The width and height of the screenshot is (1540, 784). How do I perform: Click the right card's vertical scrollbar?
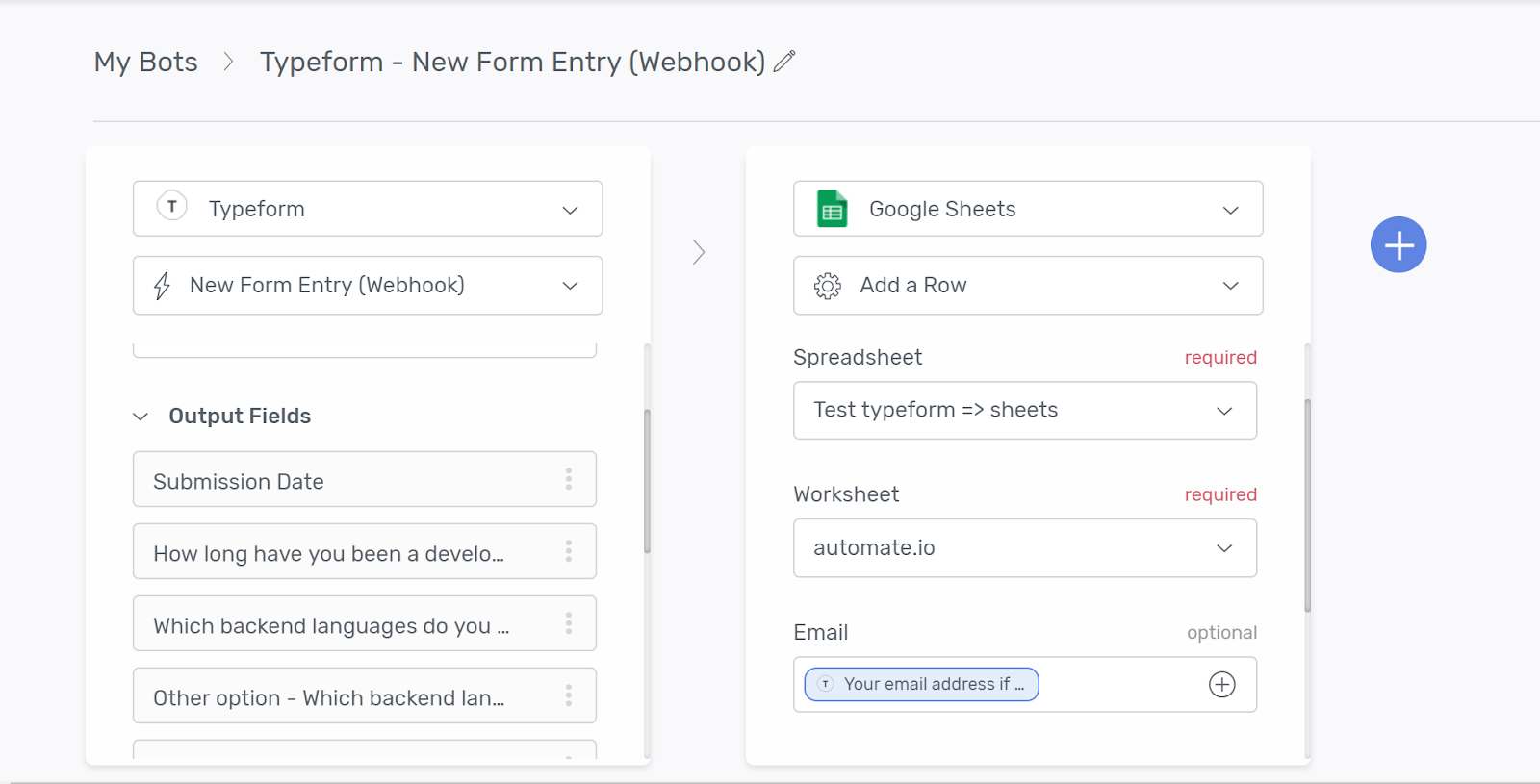pyautogui.click(x=1308, y=505)
